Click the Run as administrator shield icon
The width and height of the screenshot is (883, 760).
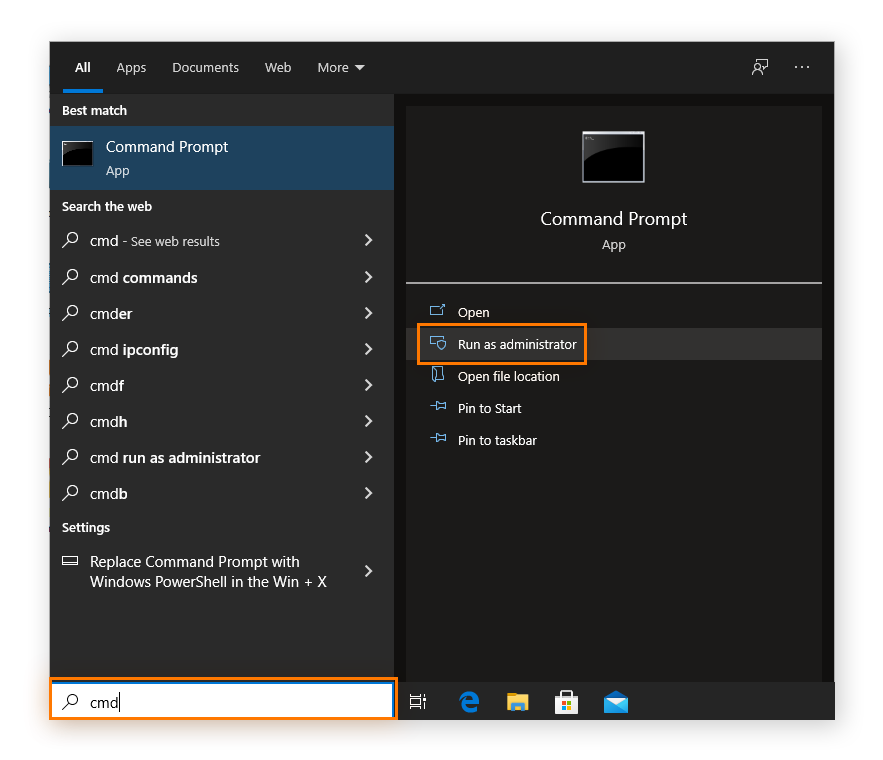pos(438,343)
